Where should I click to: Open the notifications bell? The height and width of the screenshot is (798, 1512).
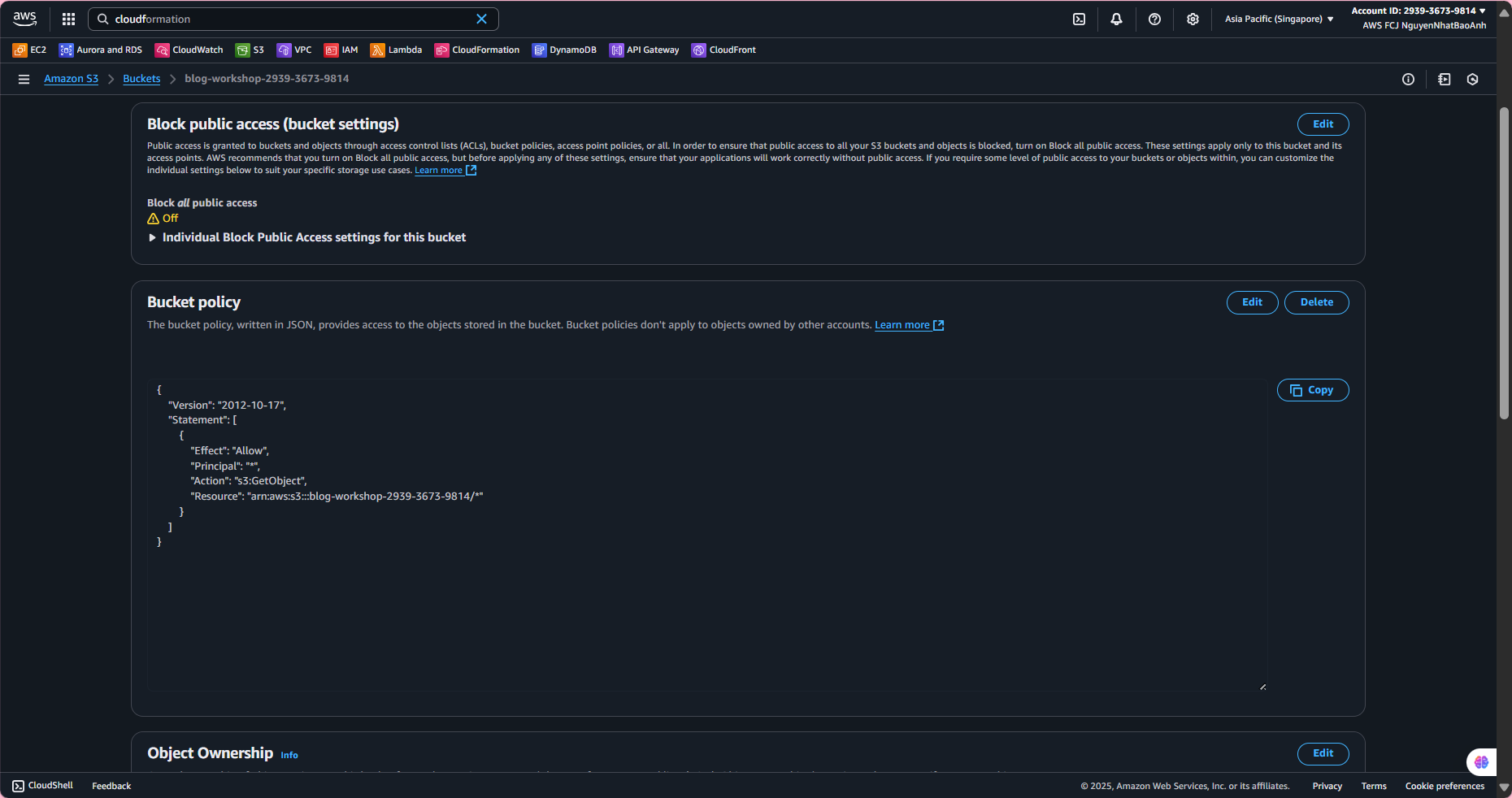tap(1116, 19)
